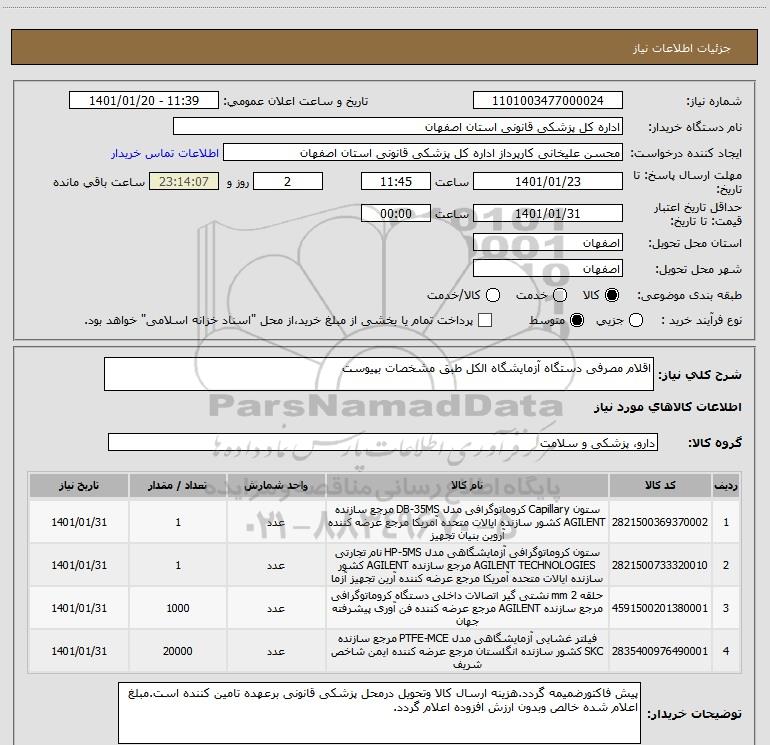This screenshot has height=745, width=770.
Task: Click the واحد شمارش column header
Action: pos(276,485)
